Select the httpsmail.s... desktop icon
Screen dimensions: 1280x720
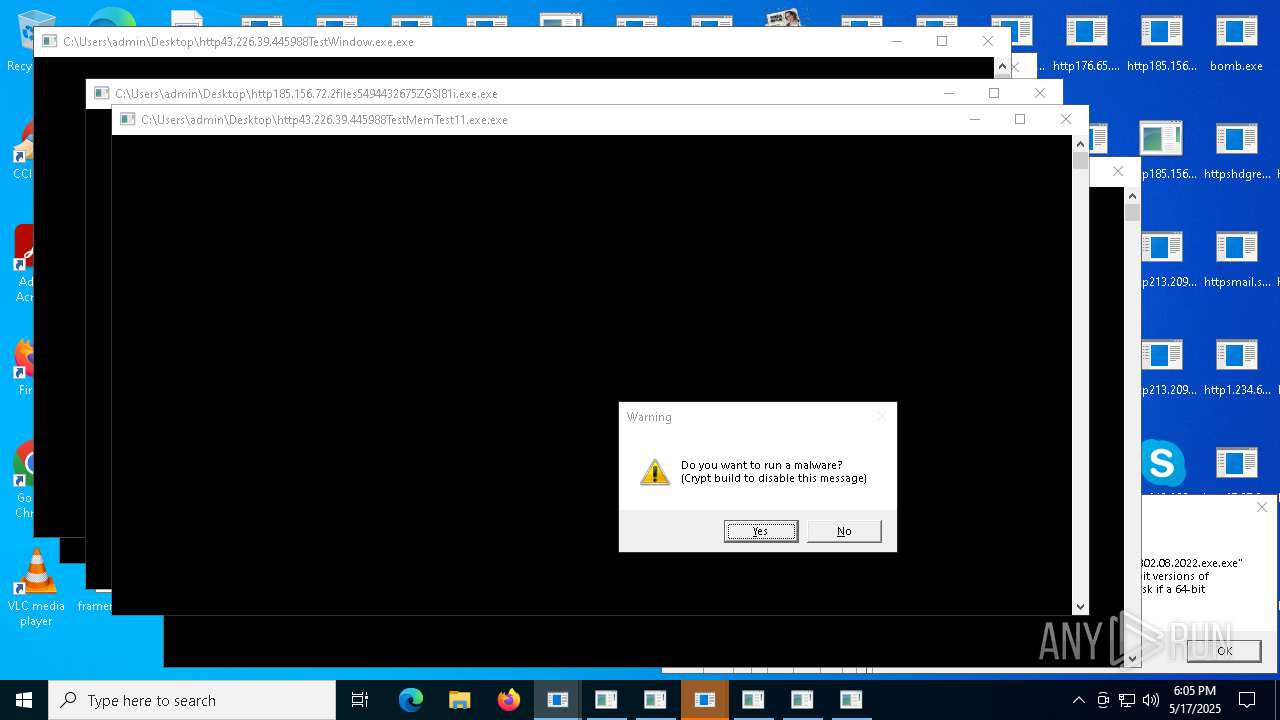tap(1236, 259)
